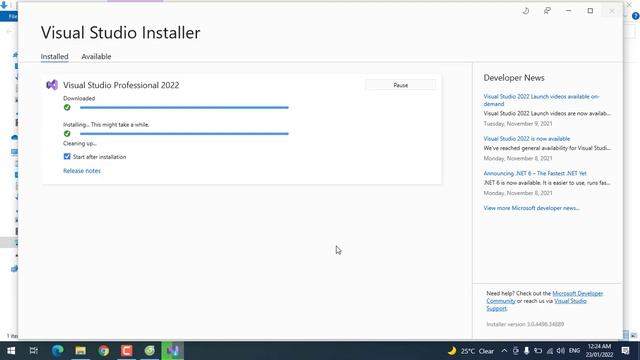Viewport: 640px width, 360px height.
Task: Open Visual Studio 2022 Launch videos news link
Action: [x=541, y=100]
